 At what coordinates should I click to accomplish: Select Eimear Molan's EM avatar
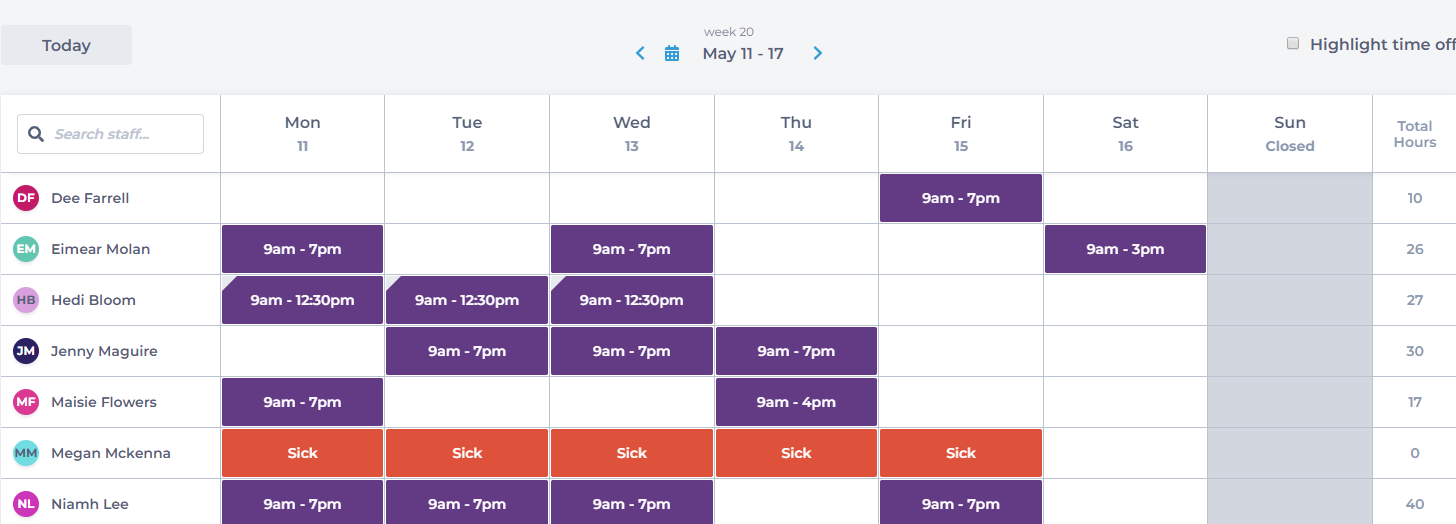[x=26, y=249]
